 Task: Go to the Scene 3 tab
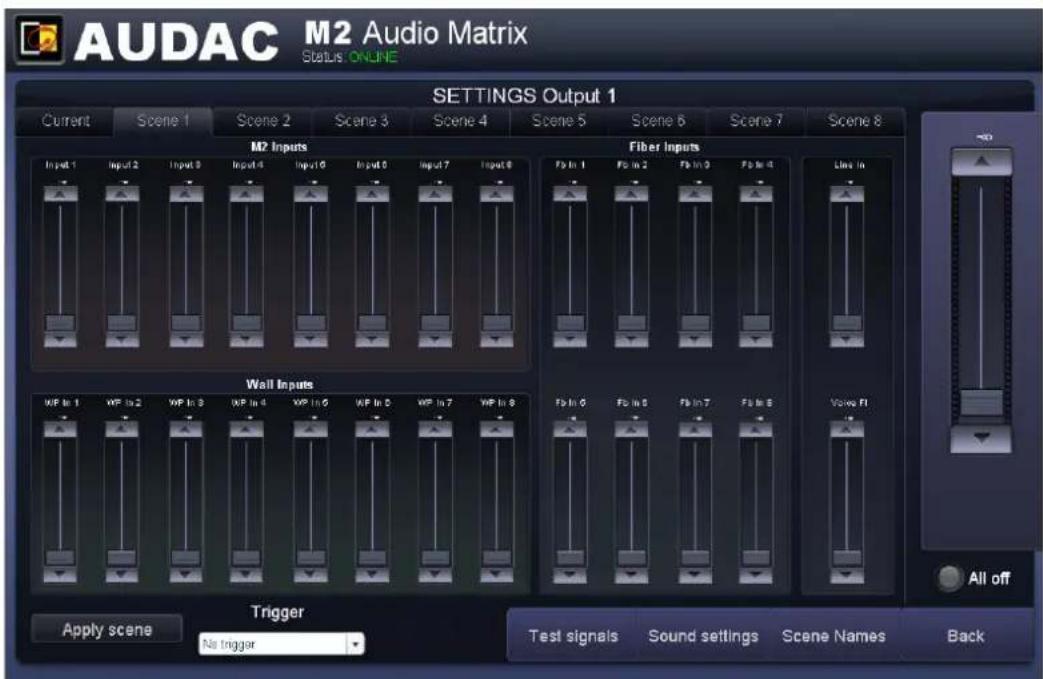pos(361,121)
